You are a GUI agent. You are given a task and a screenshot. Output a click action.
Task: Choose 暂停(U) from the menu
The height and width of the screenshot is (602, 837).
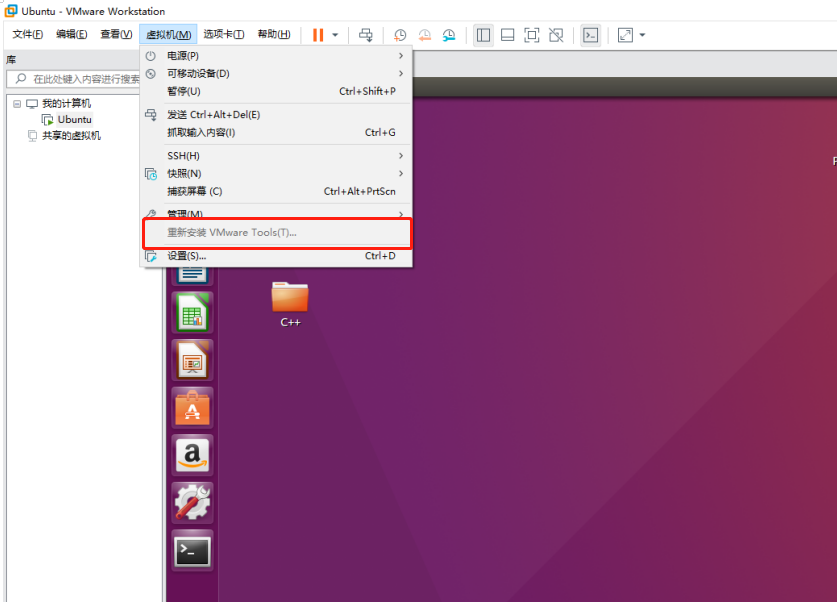tap(276, 91)
